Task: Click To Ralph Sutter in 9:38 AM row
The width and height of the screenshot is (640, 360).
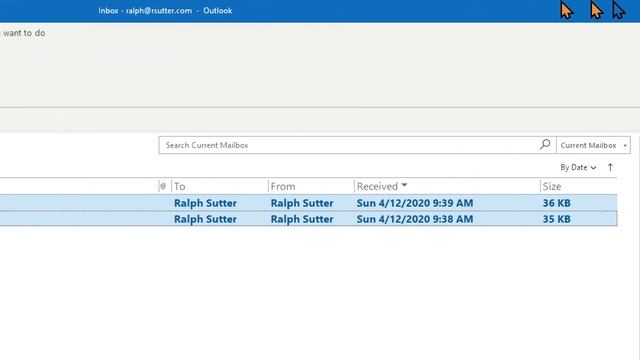Action: 205,219
